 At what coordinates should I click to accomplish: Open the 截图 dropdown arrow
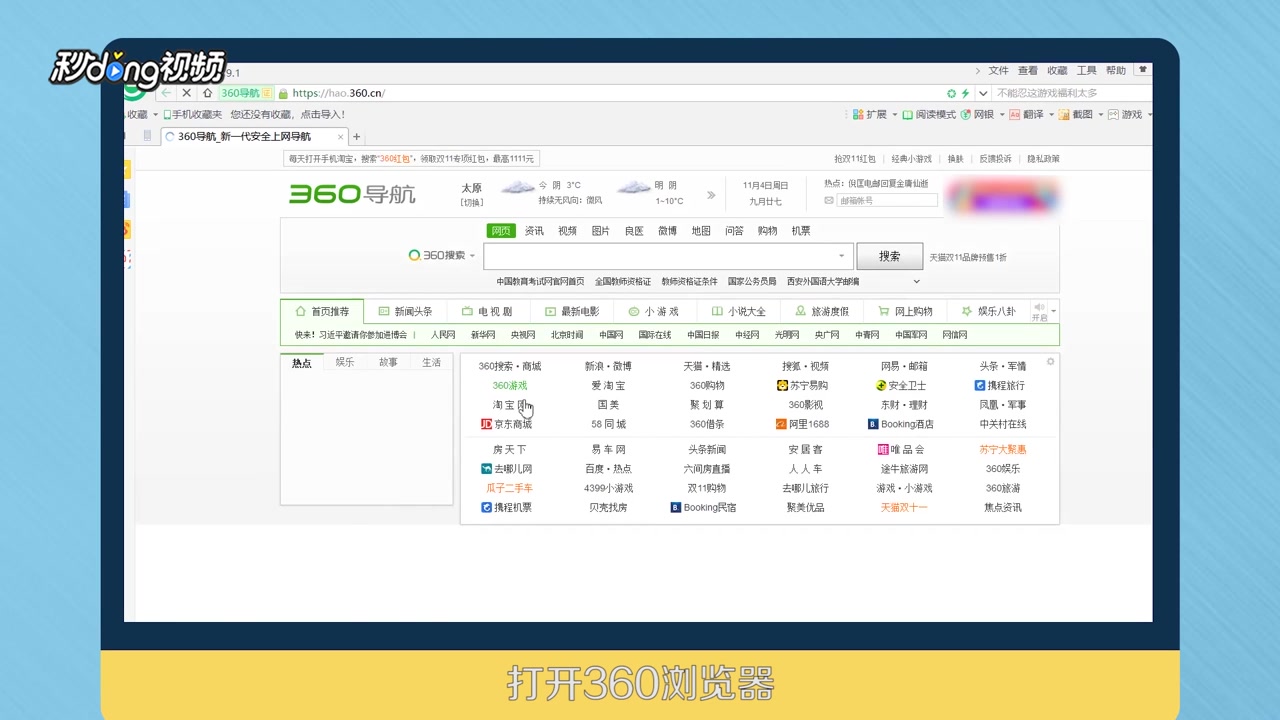1101,115
